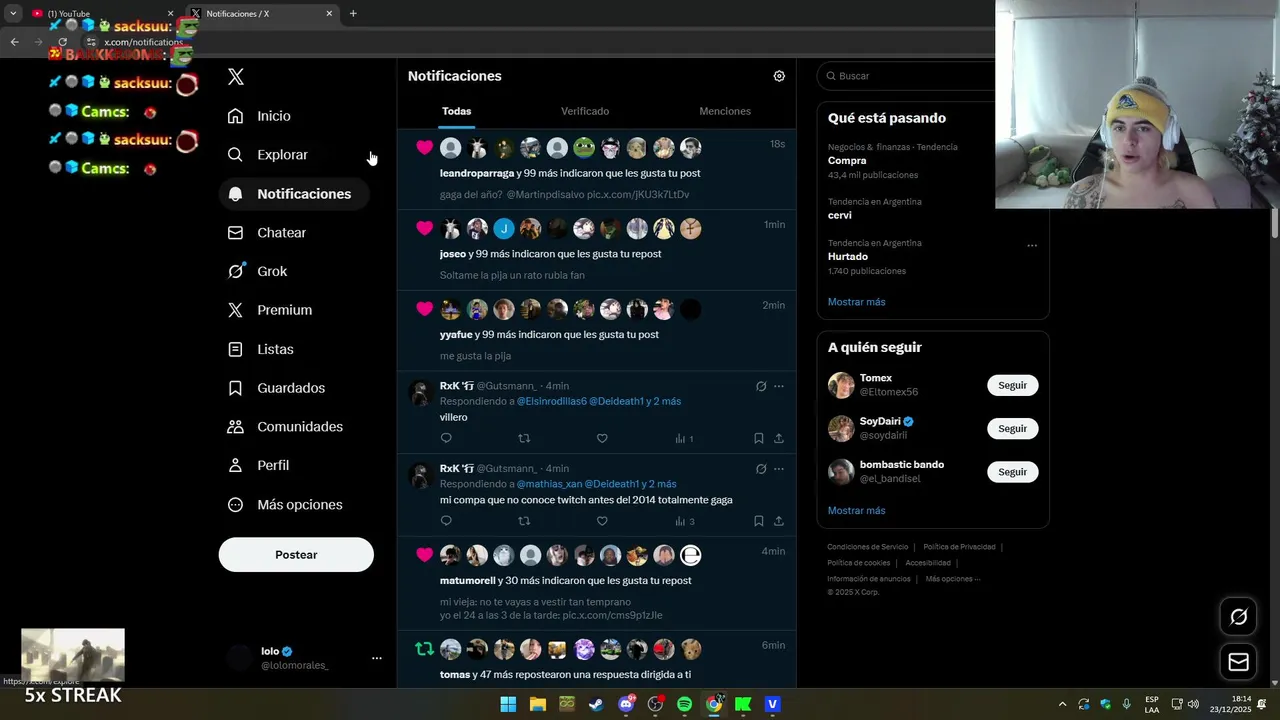
Task: Click the Perfil icon in the sidebar
Action: pos(236,466)
